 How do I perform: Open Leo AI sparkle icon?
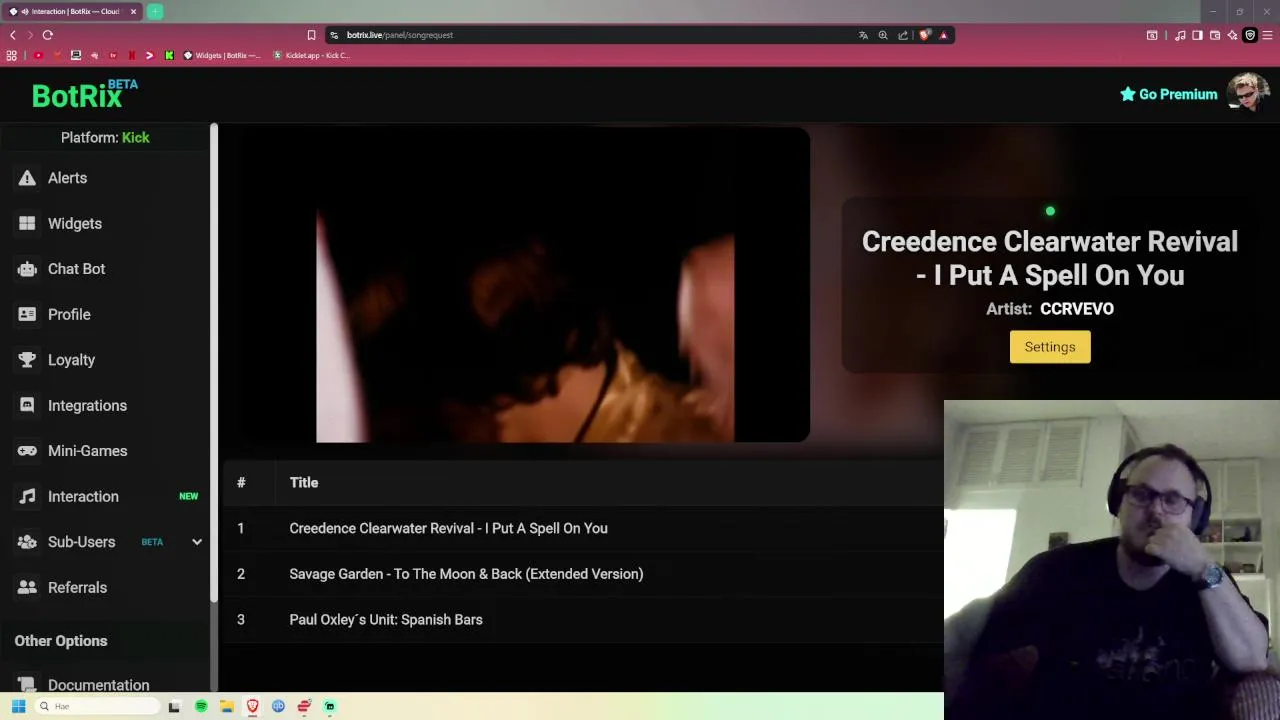click(1232, 35)
